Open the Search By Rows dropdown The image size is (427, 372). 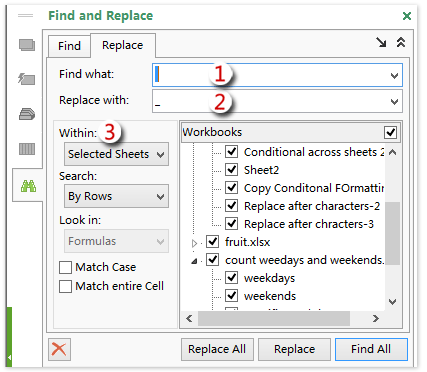tap(116, 196)
